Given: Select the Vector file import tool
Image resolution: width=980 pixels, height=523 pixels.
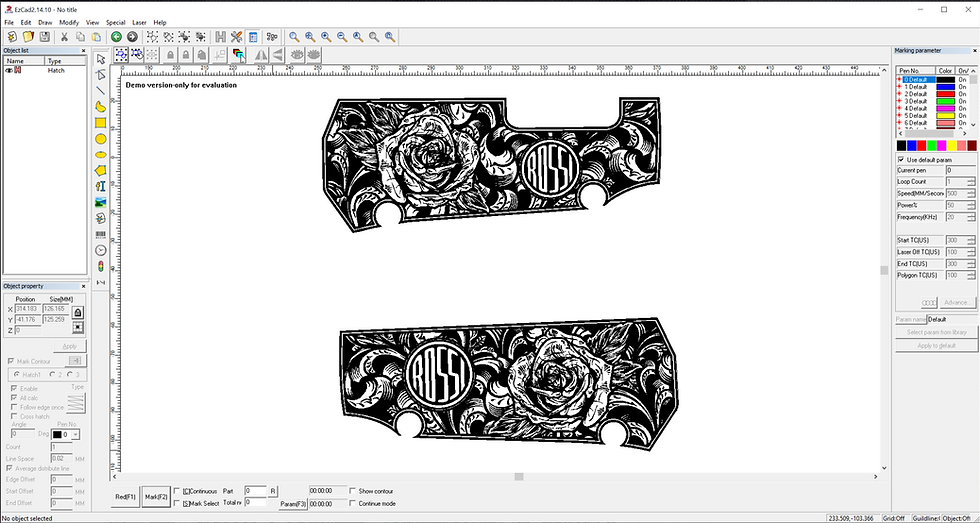Looking at the screenshot, I should 101,218.
